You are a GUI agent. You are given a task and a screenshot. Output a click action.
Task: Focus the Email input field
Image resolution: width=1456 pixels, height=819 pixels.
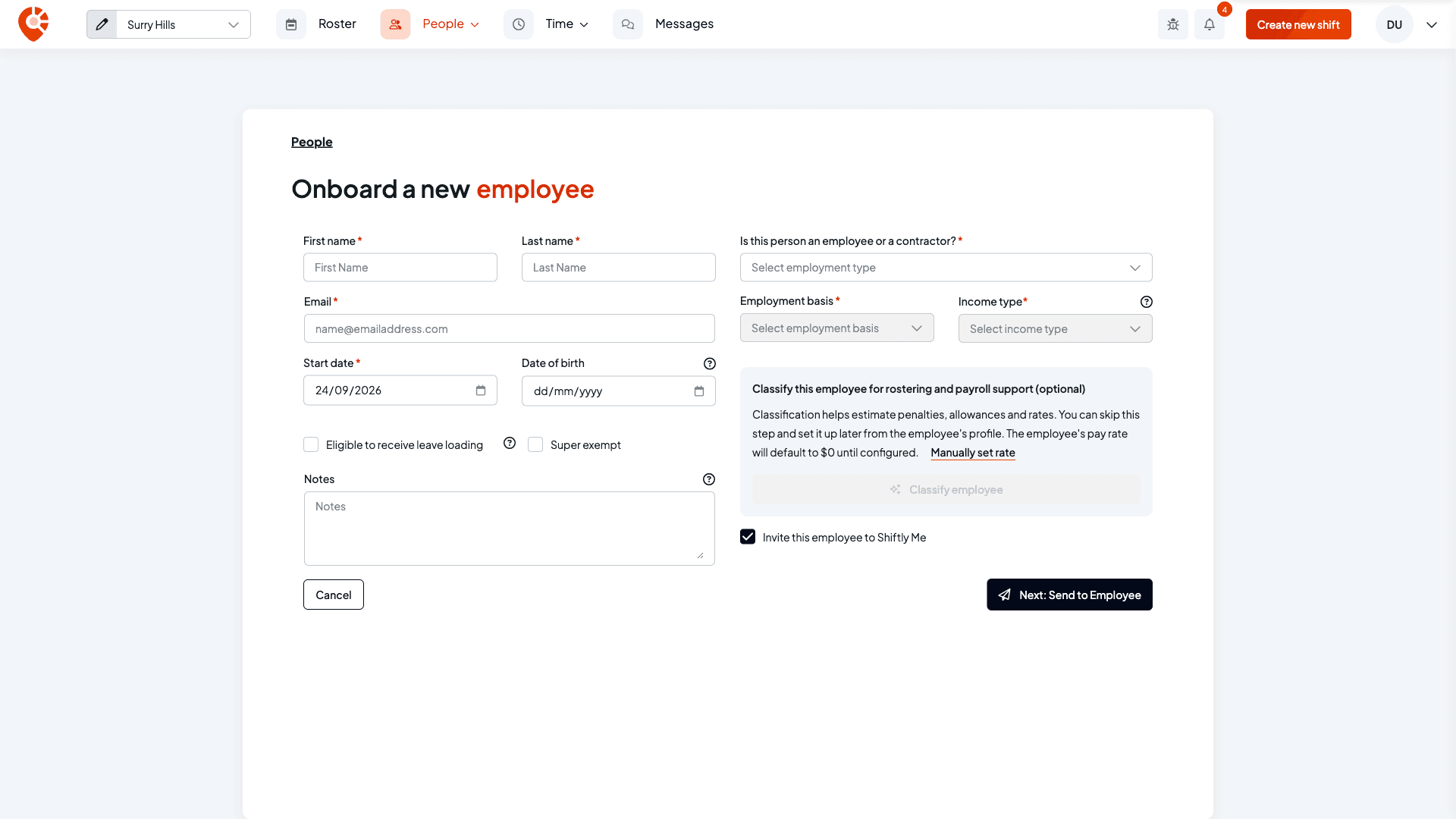pos(510,329)
